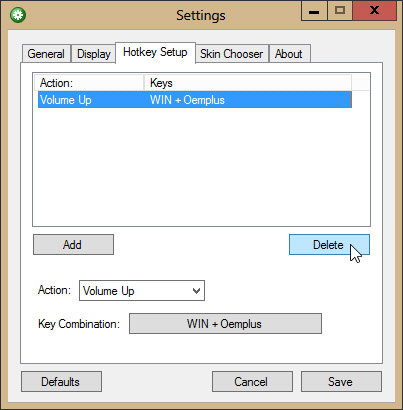Add a new hotkey entry
403x410 pixels.
click(x=73, y=245)
